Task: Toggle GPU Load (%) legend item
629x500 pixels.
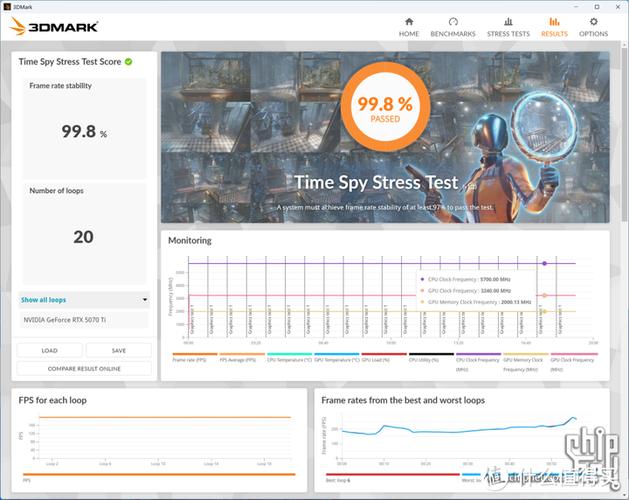Action: tap(384, 357)
